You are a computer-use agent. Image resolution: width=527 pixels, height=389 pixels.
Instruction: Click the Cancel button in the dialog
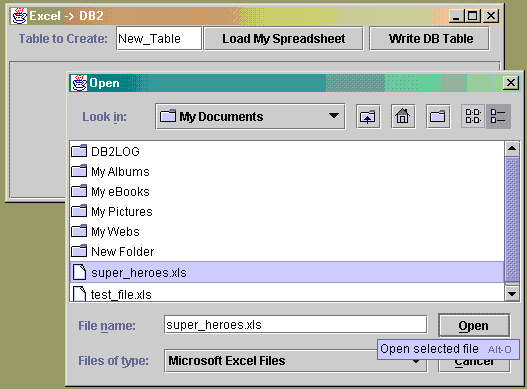pos(474,365)
